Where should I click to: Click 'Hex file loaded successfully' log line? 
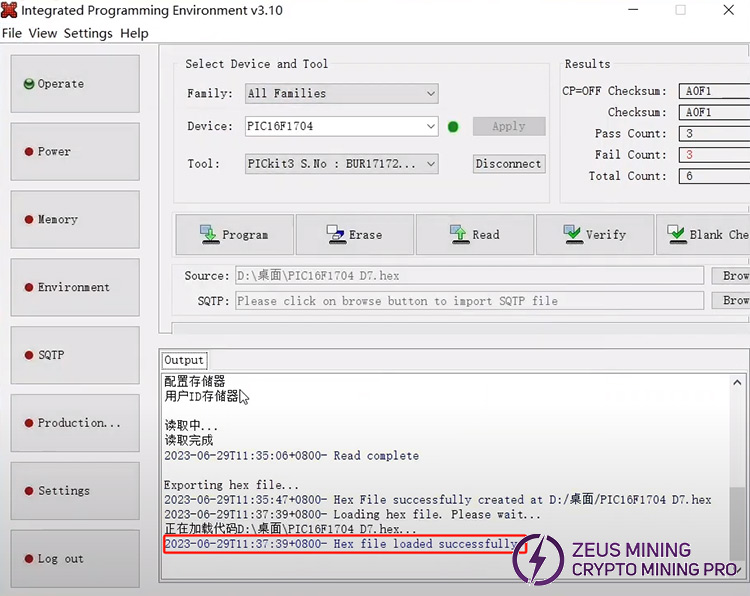pyautogui.click(x=342, y=544)
